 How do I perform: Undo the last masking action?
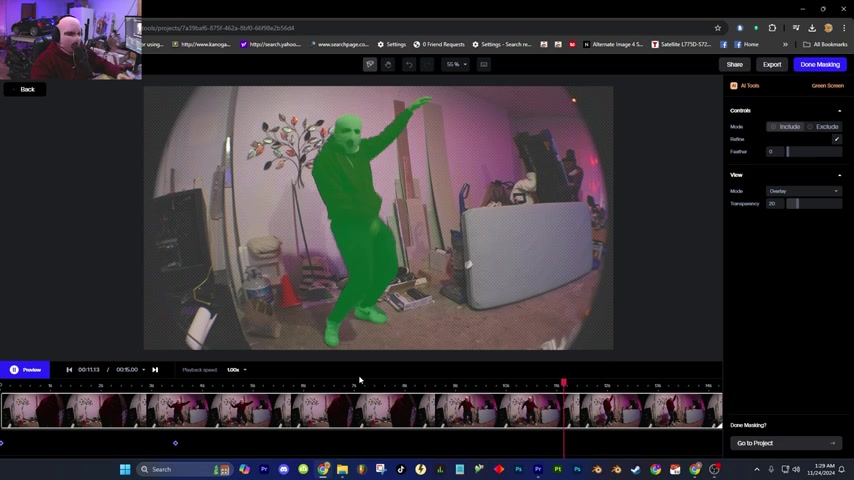409,64
